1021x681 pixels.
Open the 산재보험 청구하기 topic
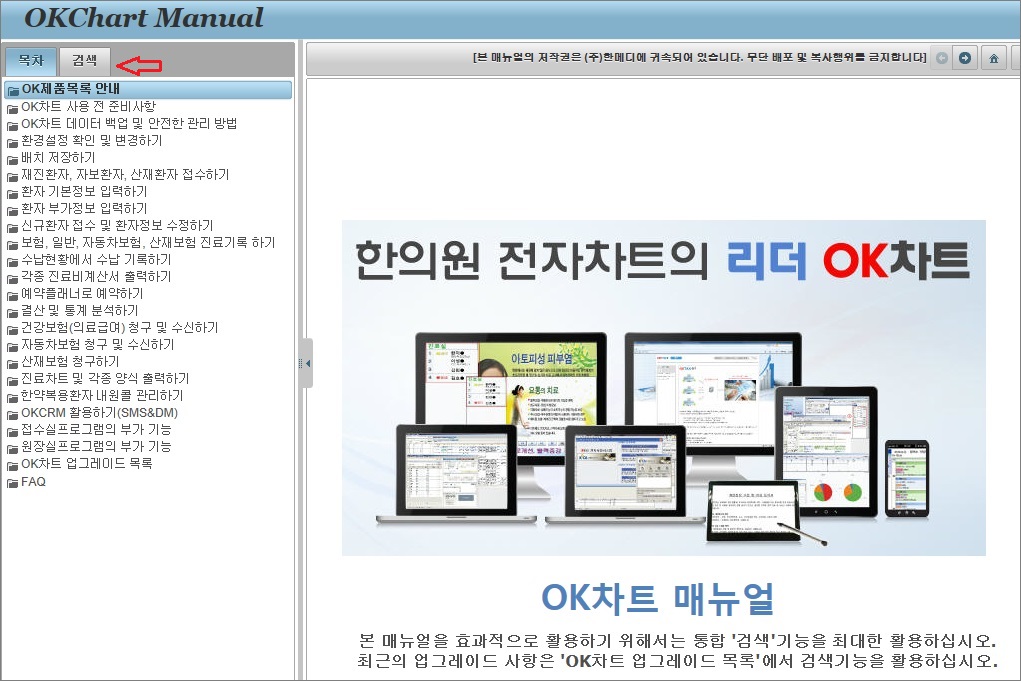coord(70,361)
